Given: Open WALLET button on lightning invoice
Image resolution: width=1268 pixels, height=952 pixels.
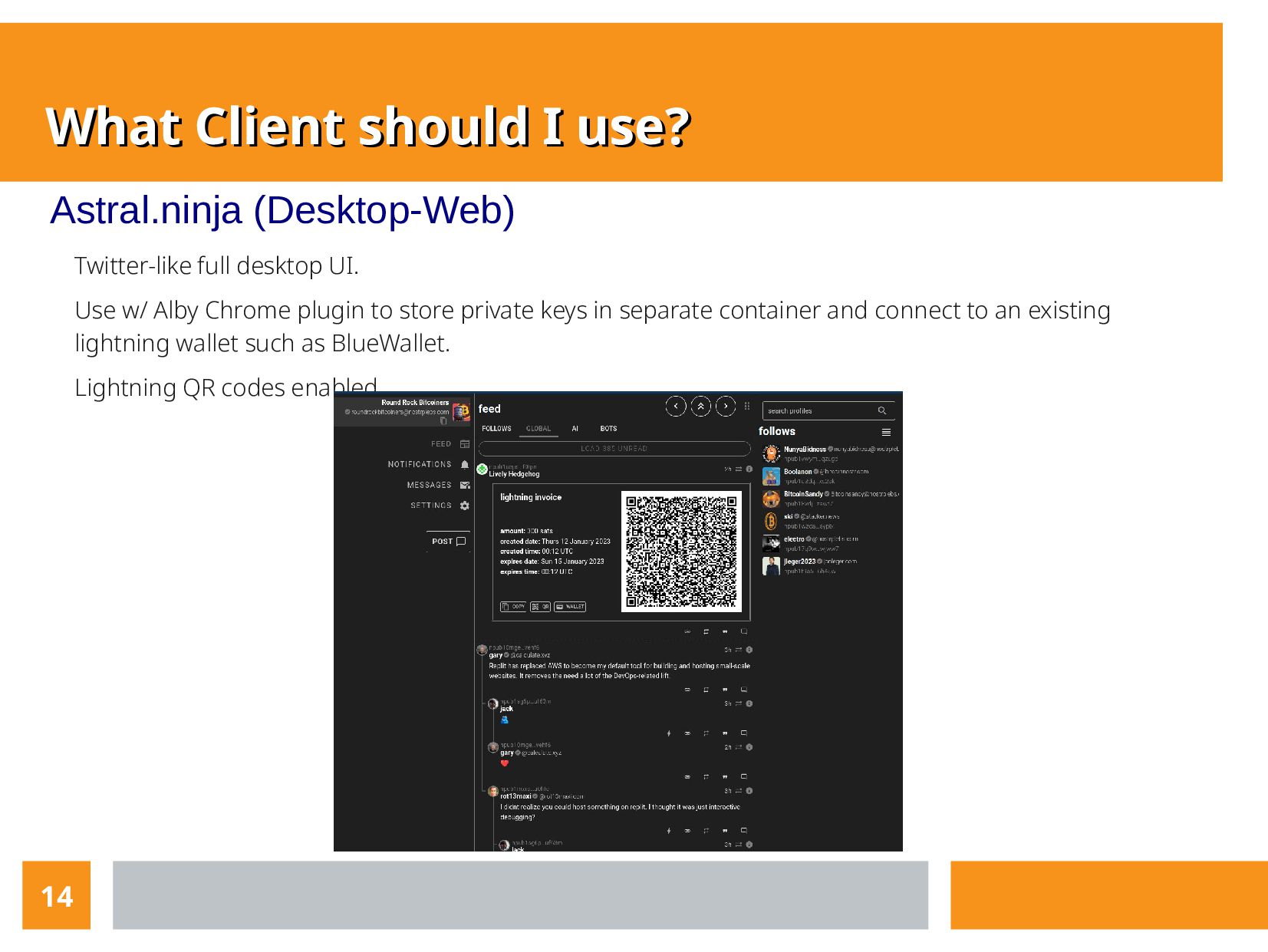Looking at the screenshot, I should click(570, 607).
